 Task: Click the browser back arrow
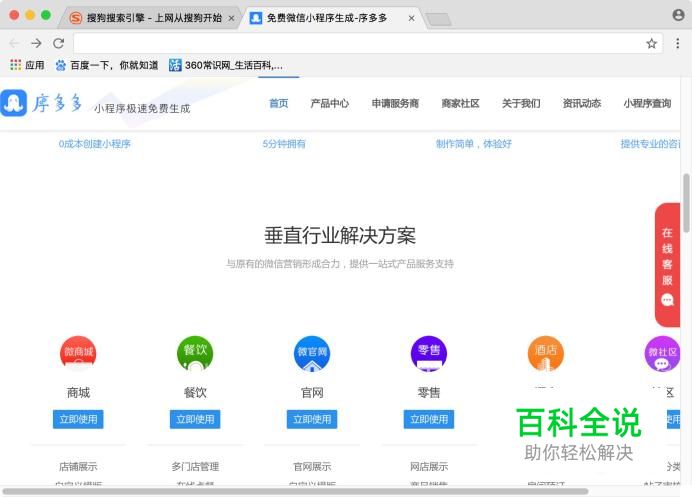click(x=14, y=43)
